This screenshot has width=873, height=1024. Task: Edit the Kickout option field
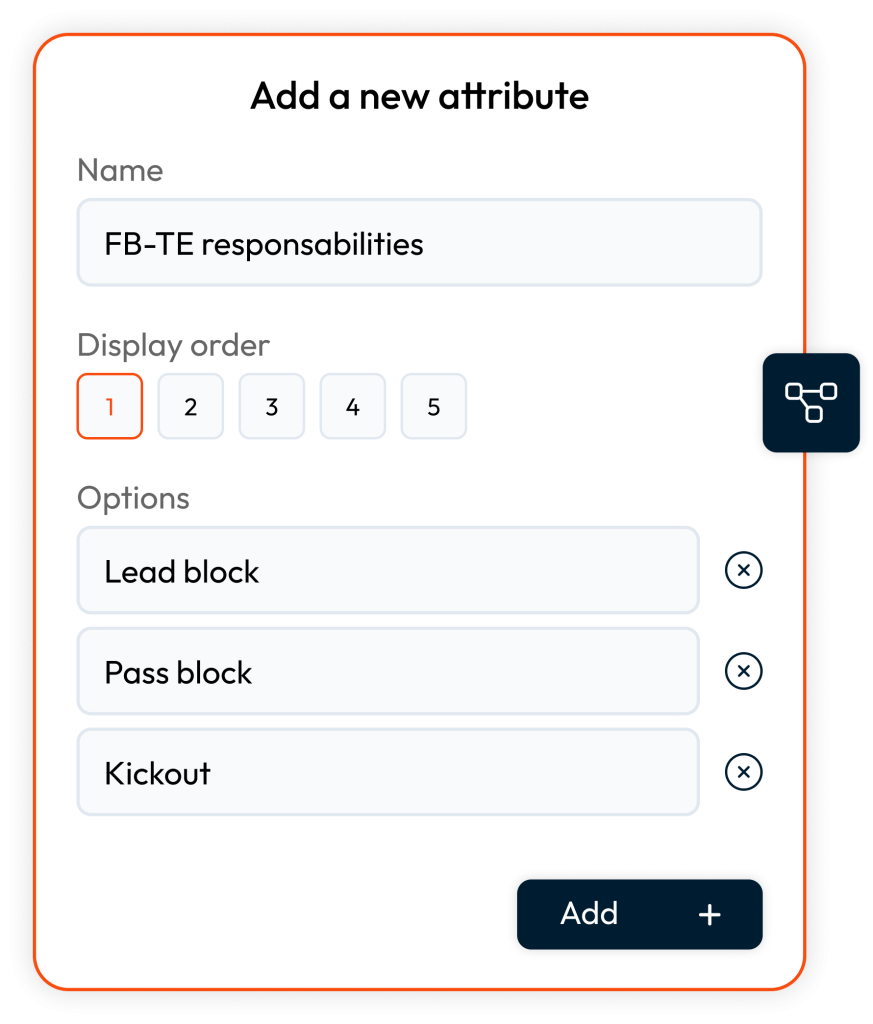click(x=388, y=773)
